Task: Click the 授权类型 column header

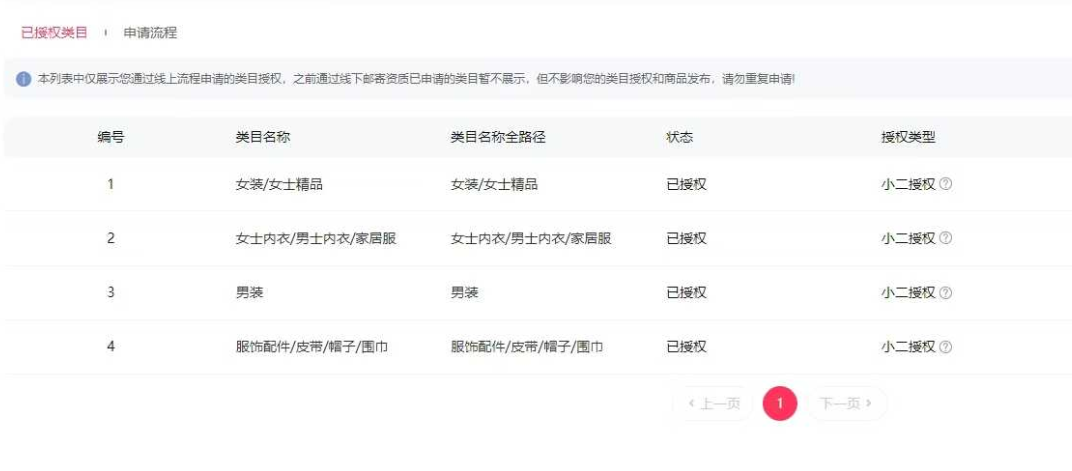Action: pyautogui.click(x=908, y=137)
